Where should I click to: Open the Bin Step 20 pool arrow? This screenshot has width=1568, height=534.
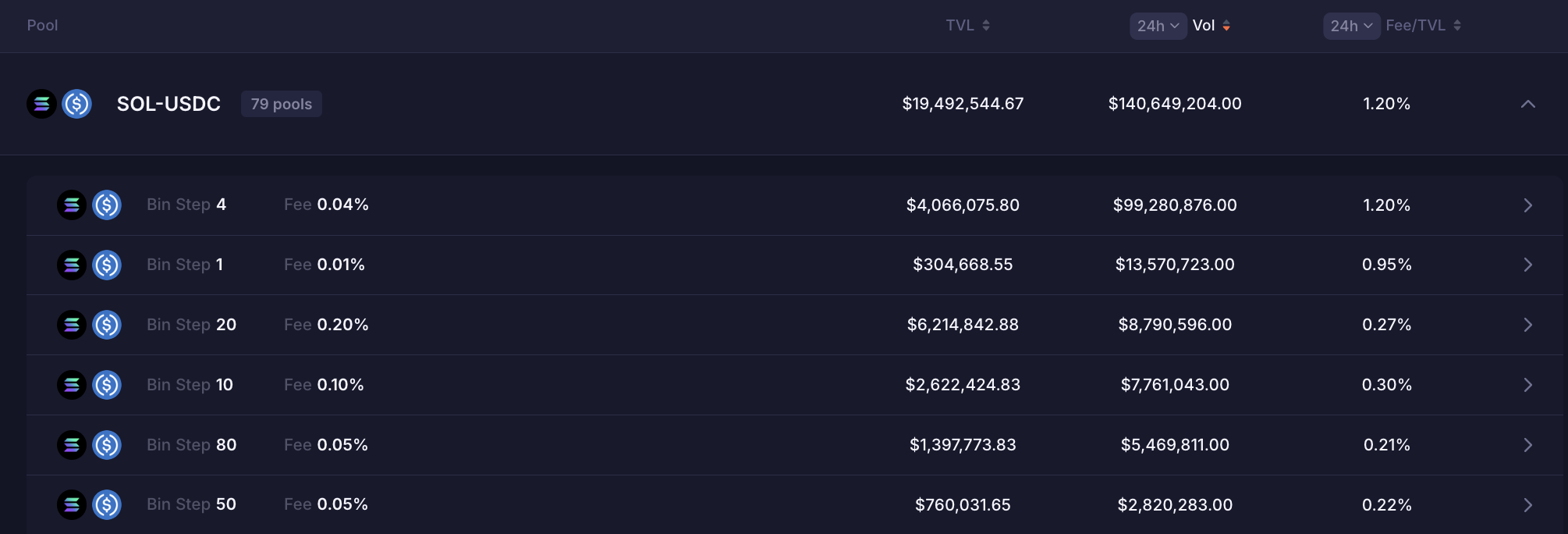[1527, 325]
